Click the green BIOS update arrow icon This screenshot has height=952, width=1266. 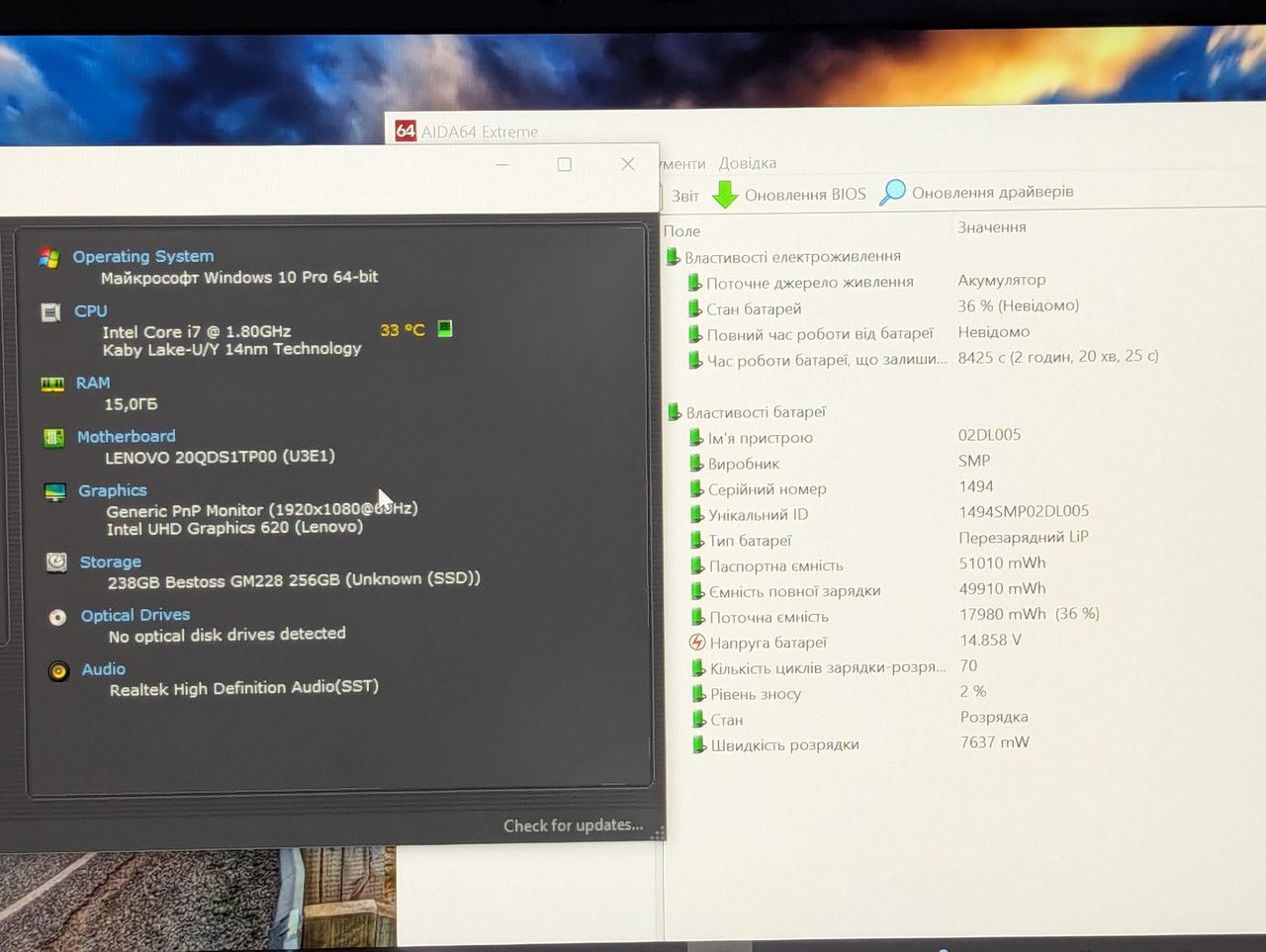pos(725,195)
